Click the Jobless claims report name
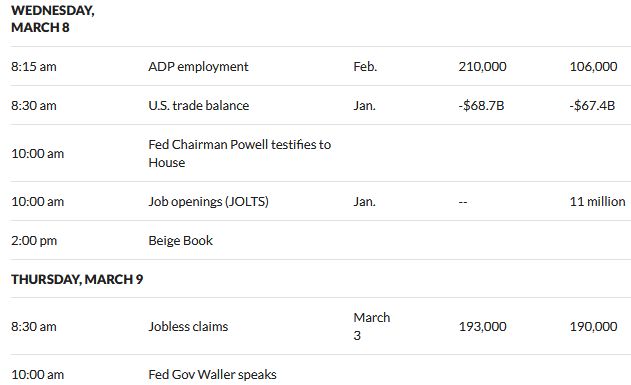631x385 pixels. pyautogui.click(x=188, y=326)
